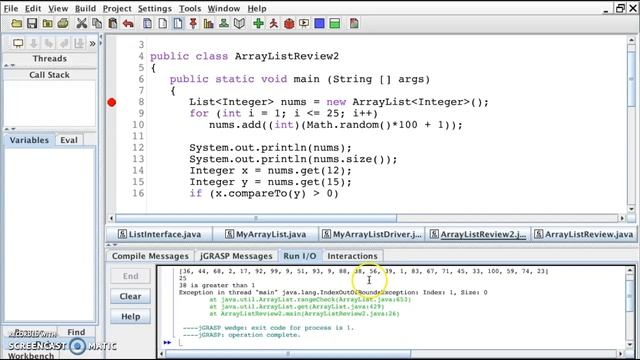Click the red pushpin toolbar icon
Image resolution: width=640 pixels, height=360 pixels.
[x=193, y=24]
